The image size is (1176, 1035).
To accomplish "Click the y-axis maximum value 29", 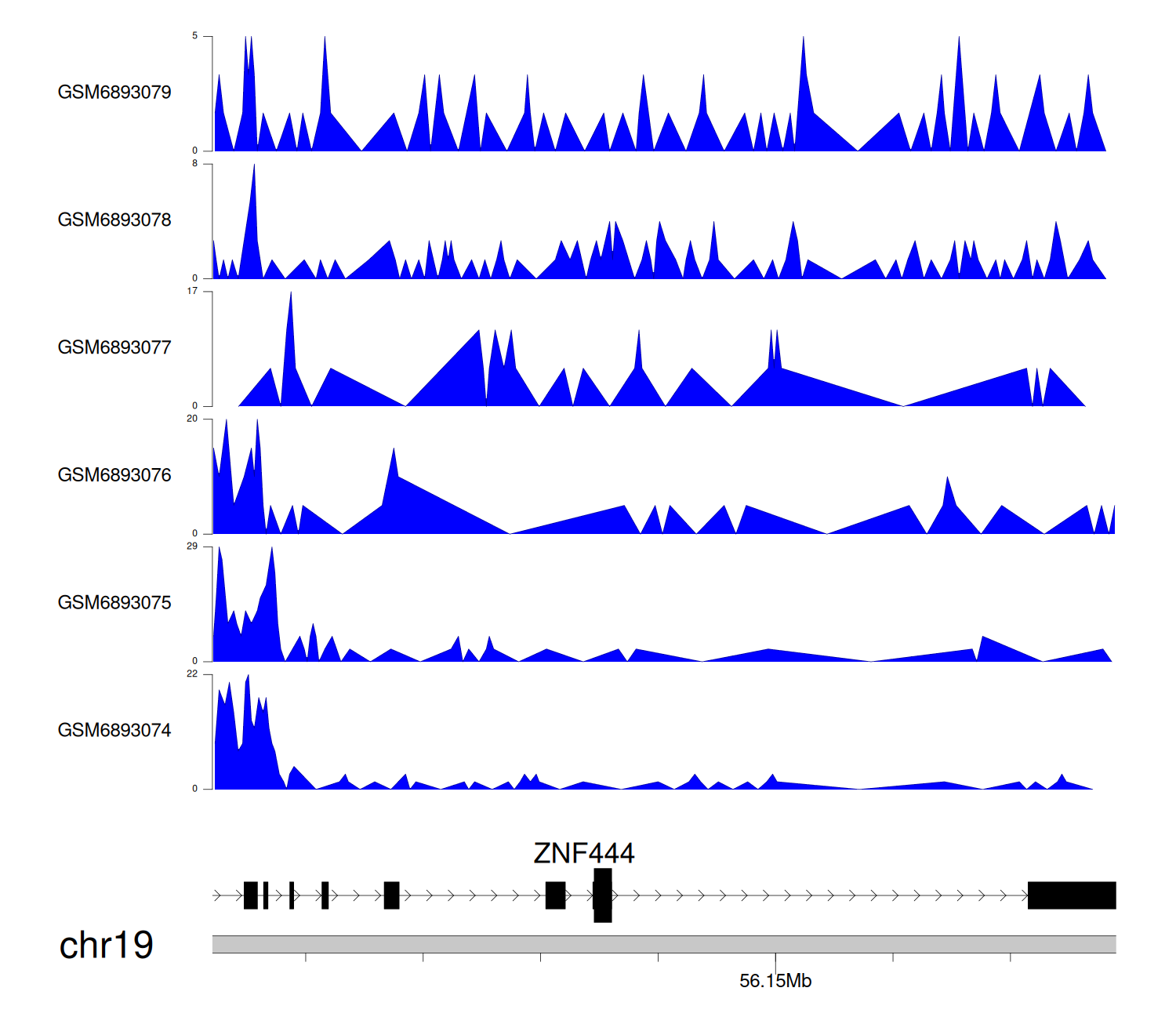I will coord(192,547).
